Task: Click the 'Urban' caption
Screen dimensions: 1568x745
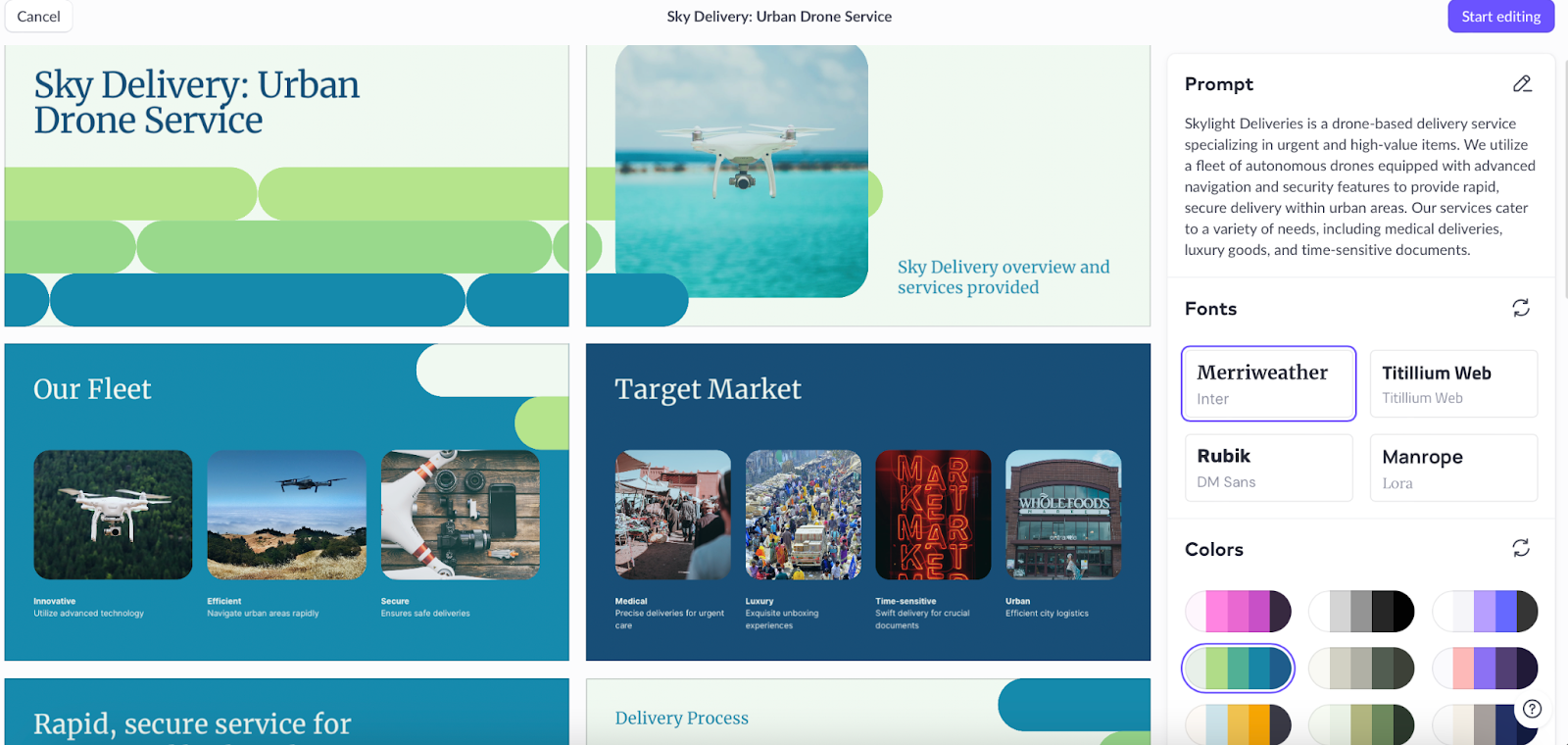Action: coord(1017,601)
